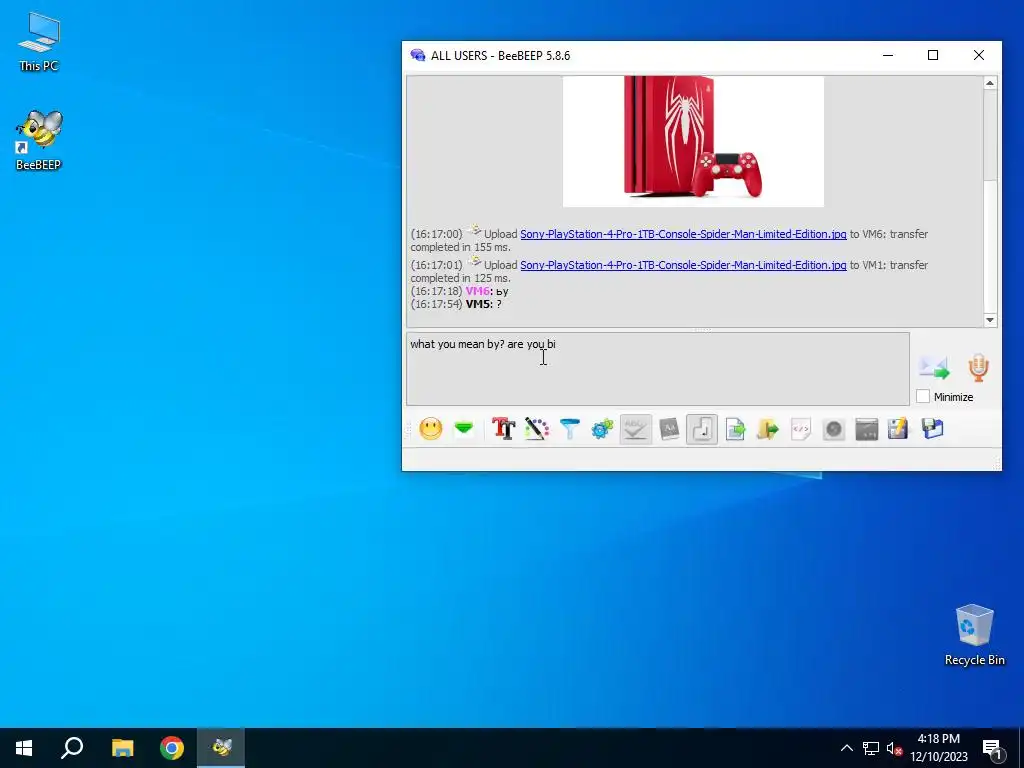
Task: Open the taskbar search
Action: click(72, 748)
